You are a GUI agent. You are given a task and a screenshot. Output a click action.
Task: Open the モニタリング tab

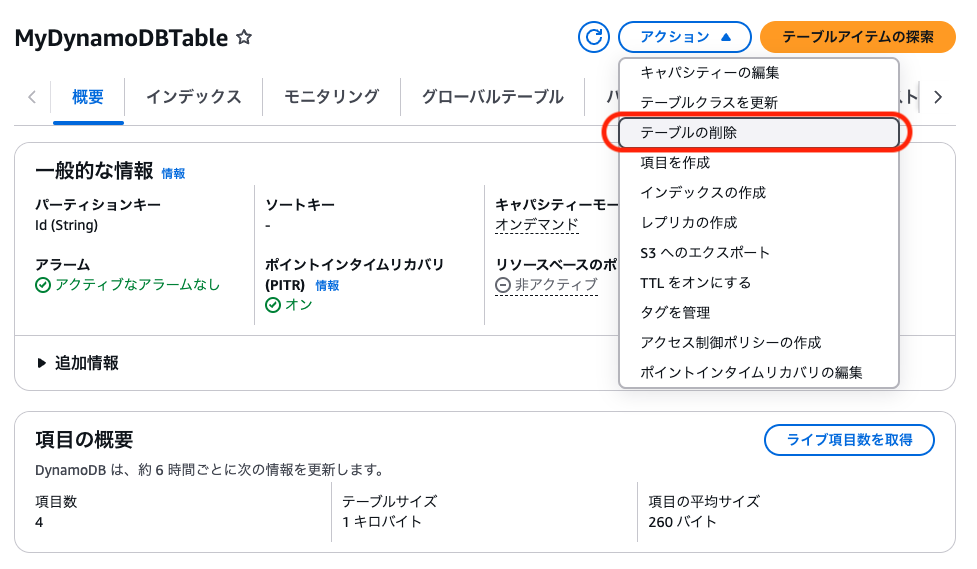[331, 97]
